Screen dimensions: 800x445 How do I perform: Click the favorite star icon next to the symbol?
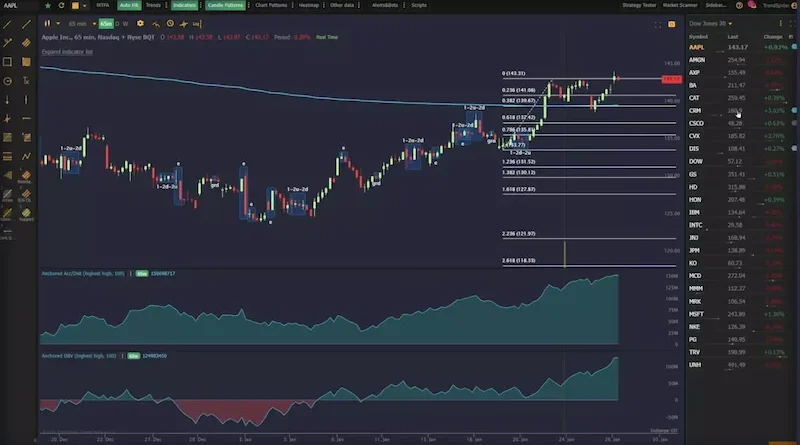click(x=49, y=5)
